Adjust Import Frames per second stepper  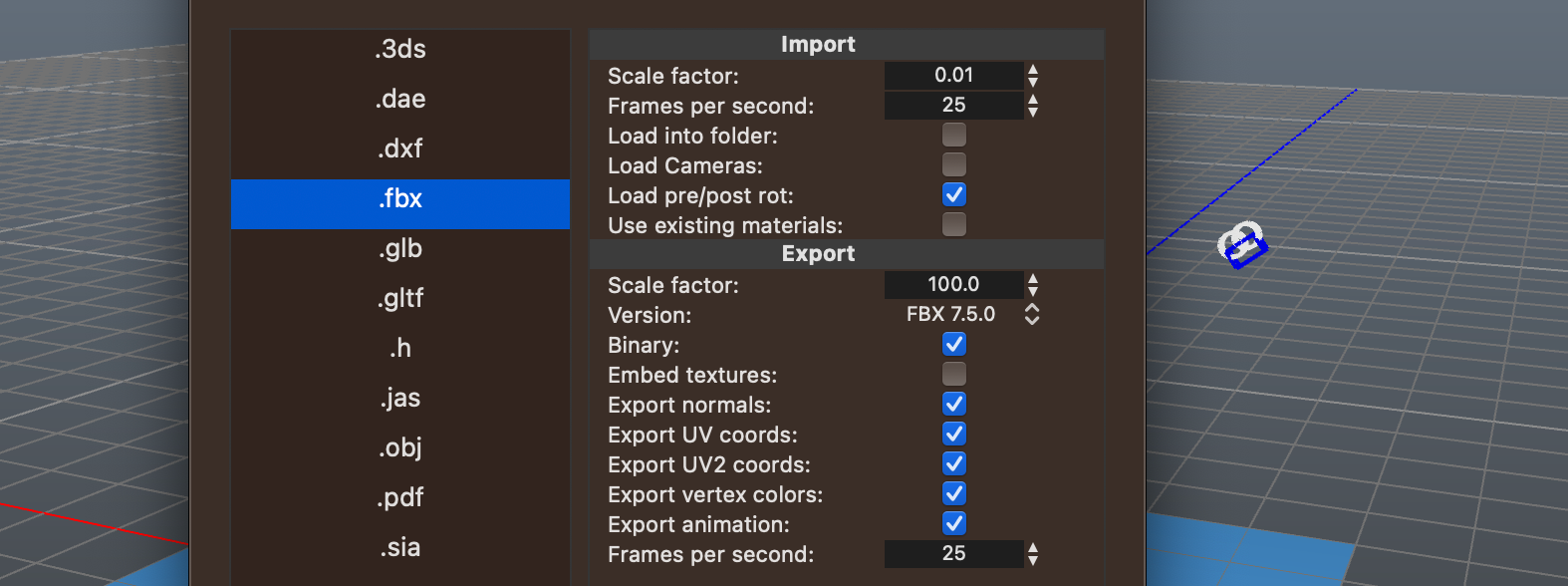(1033, 106)
